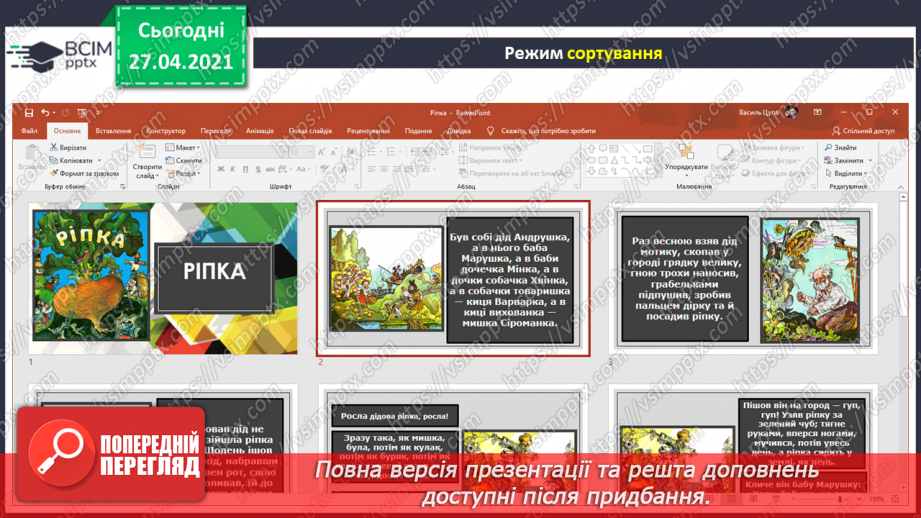The image size is (921, 518).
Task: Click Ефекти для фігур button
Action: click(774, 173)
